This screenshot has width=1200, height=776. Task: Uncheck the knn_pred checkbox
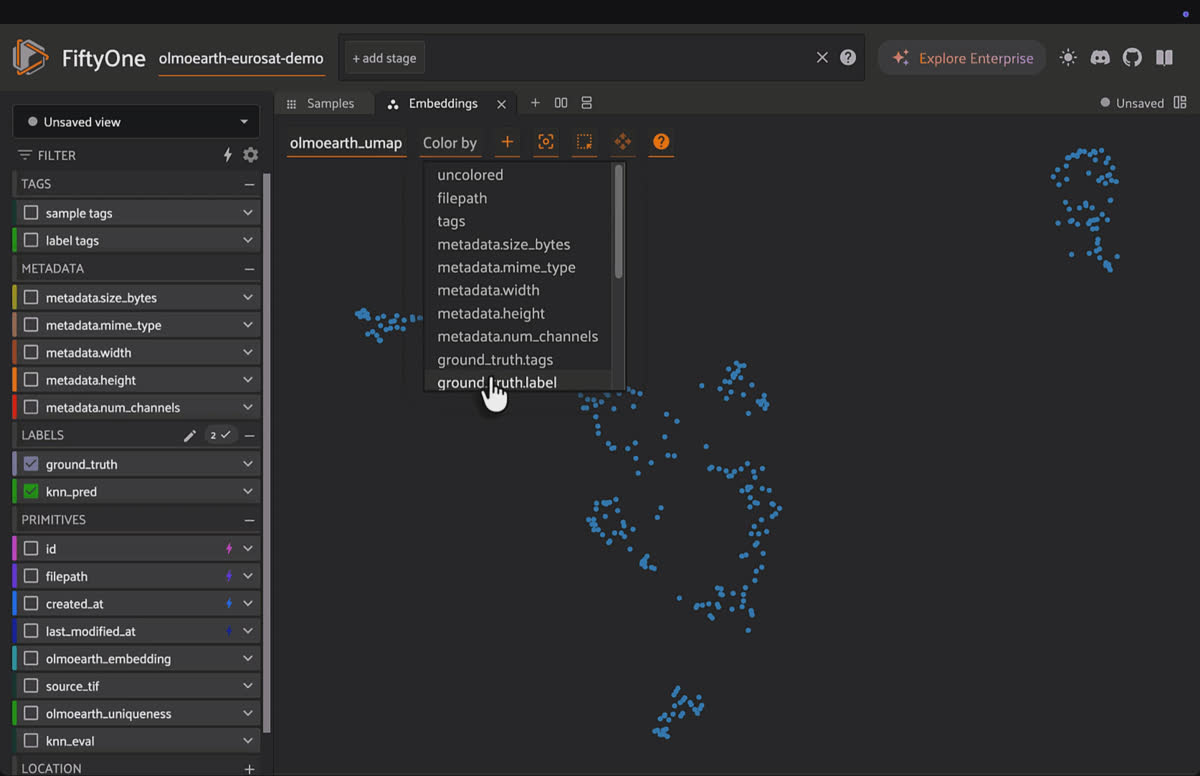31,492
